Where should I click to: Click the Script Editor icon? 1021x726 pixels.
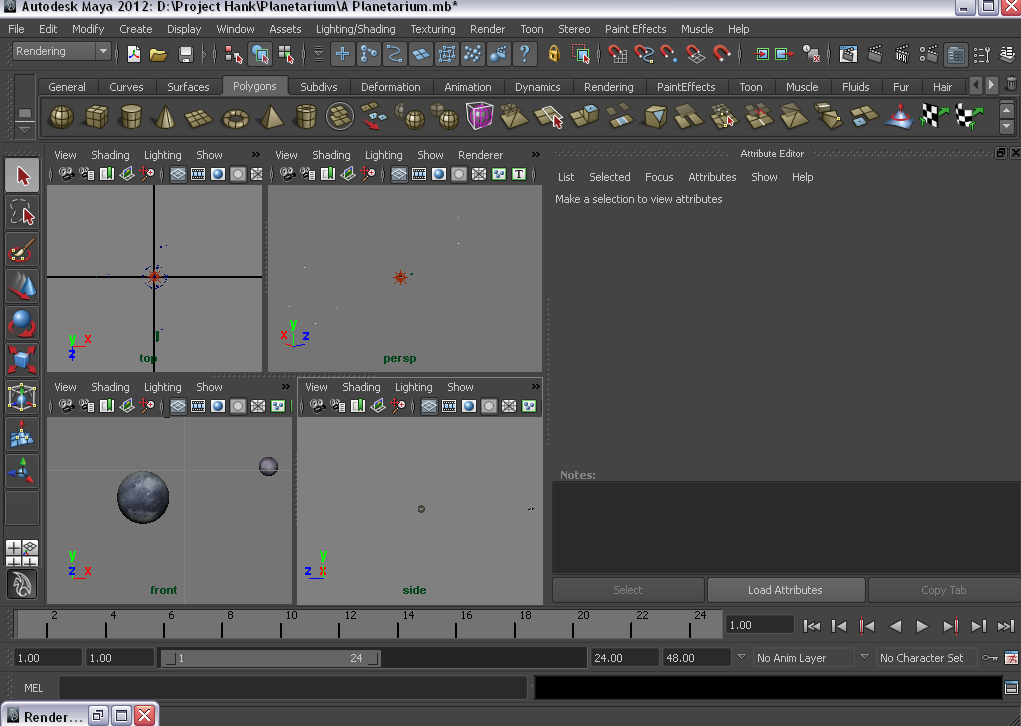[1011, 688]
